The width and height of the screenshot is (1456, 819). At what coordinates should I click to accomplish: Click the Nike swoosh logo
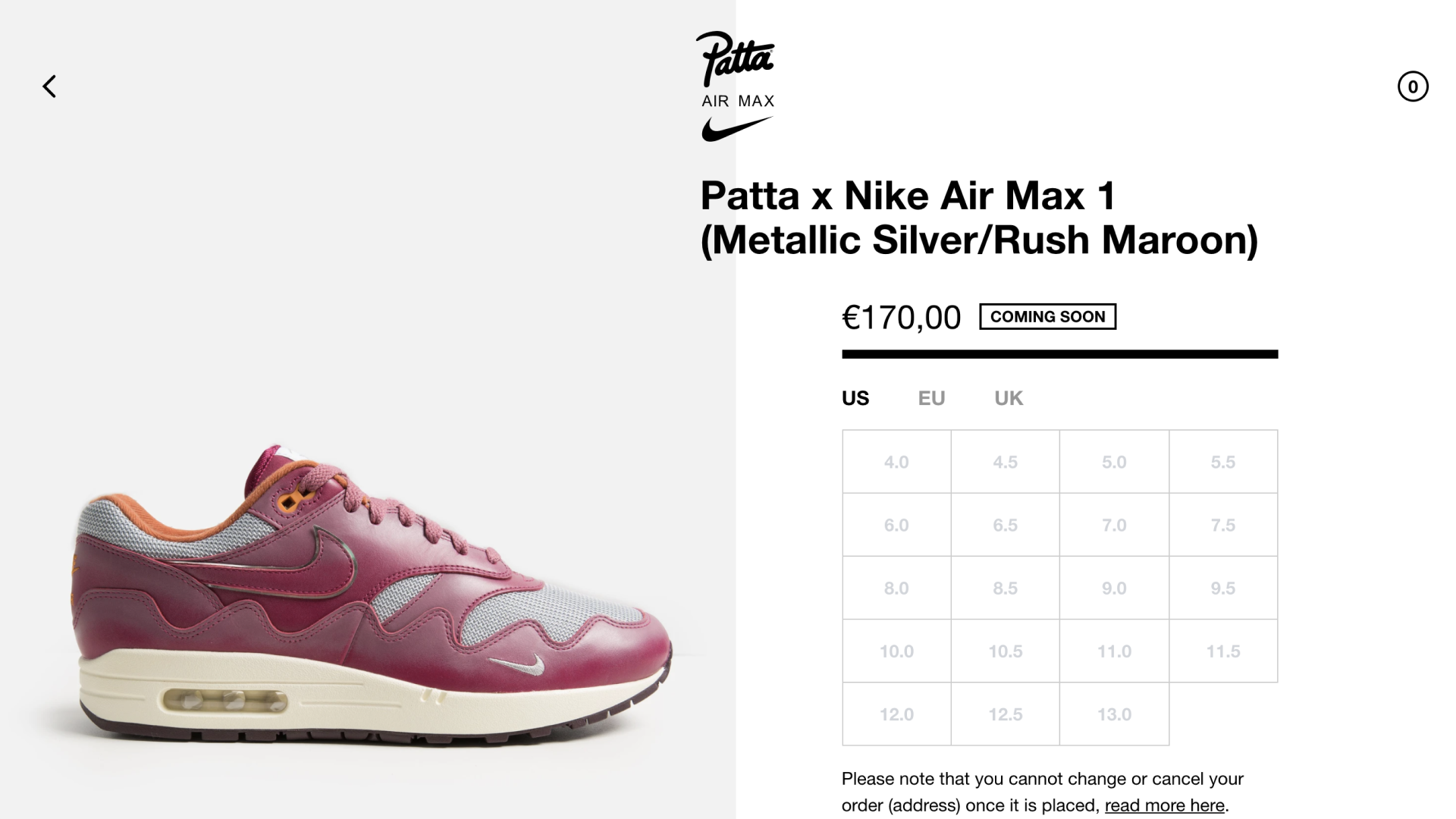point(736,129)
